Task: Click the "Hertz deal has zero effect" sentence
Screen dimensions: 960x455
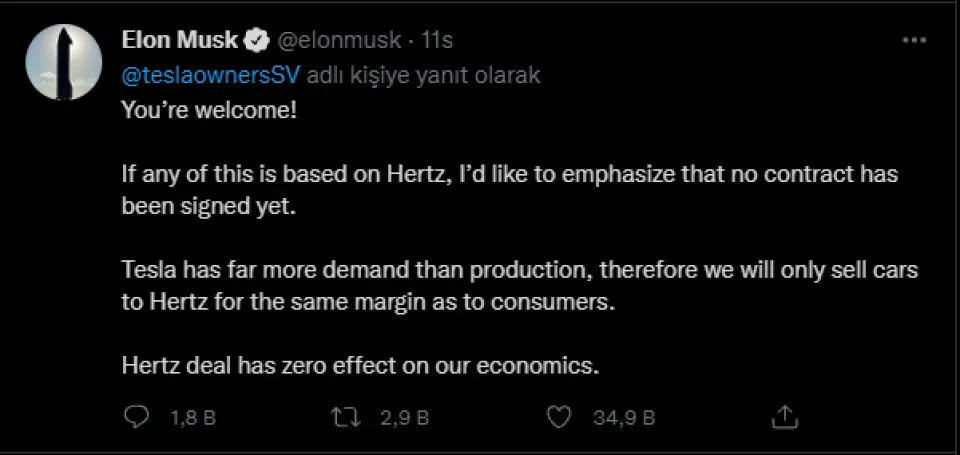Action: (360, 366)
